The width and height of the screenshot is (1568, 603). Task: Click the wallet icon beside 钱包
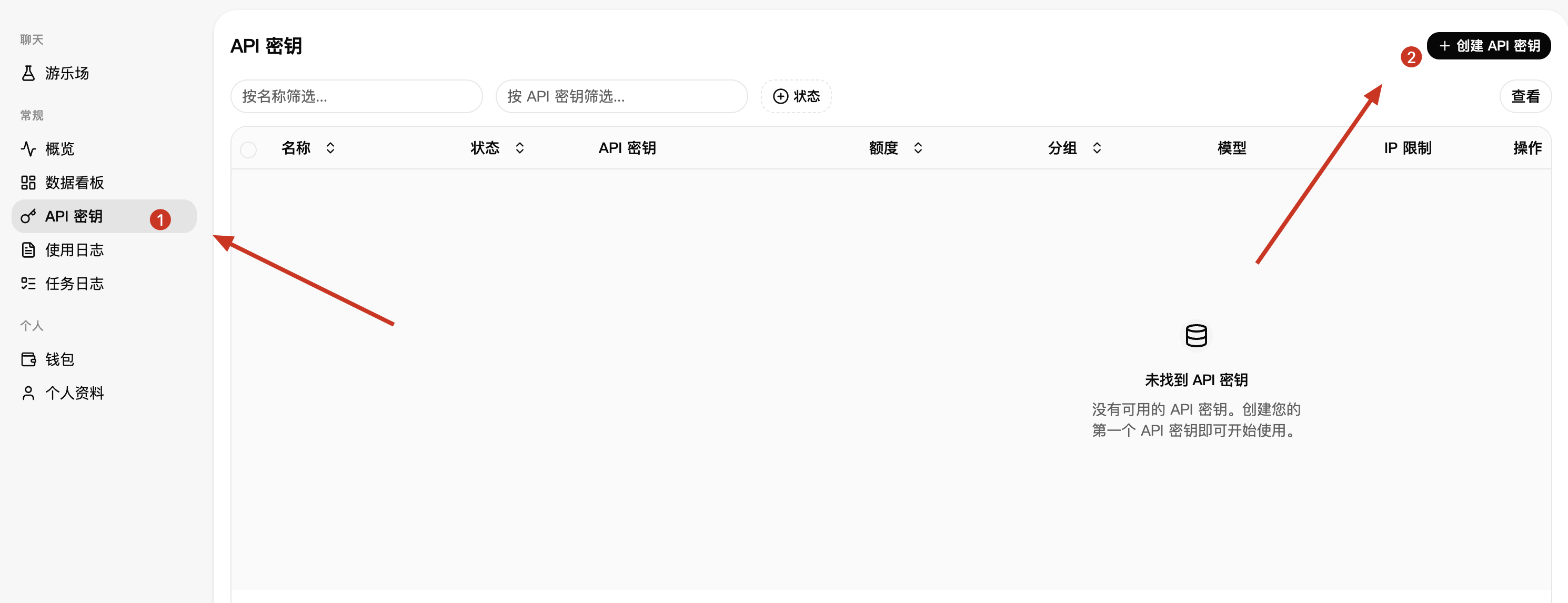tap(28, 359)
